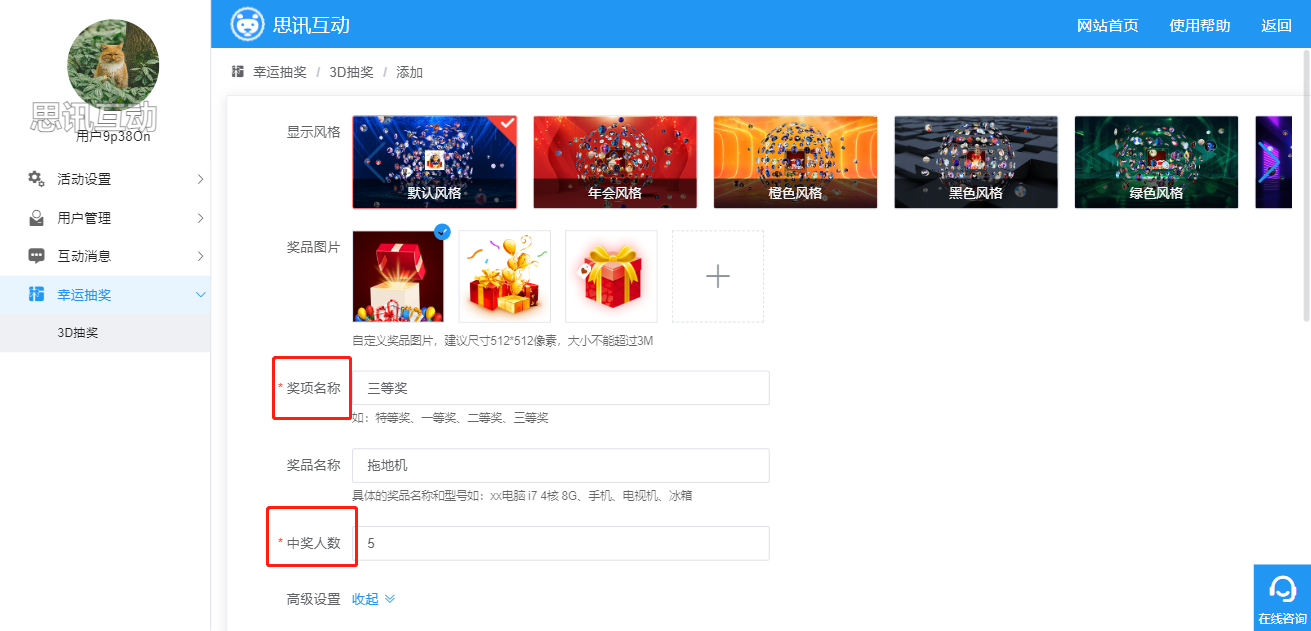Expand the 活动设置 menu chevron
This screenshot has height=631, width=1311.
(x=200, y=179)
